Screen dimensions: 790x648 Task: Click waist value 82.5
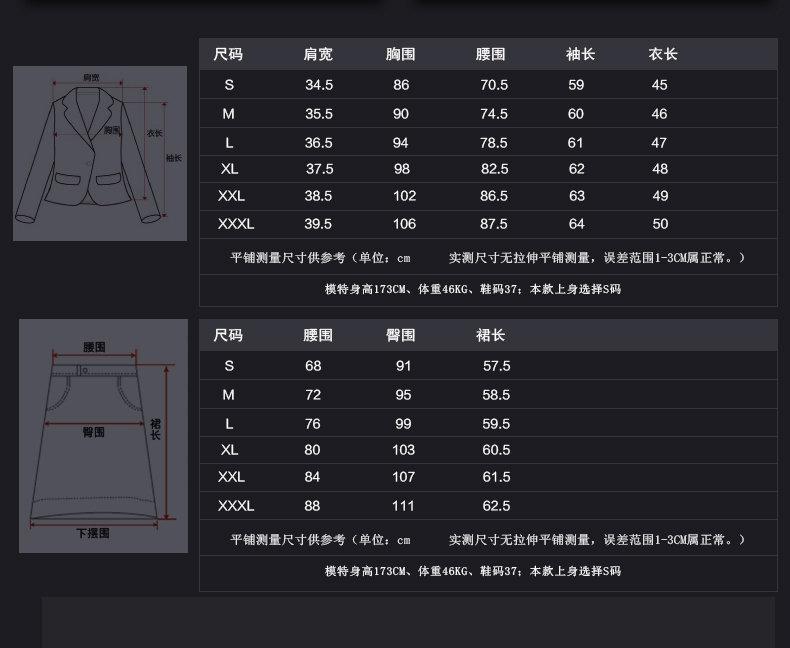[x=494, y=169]
